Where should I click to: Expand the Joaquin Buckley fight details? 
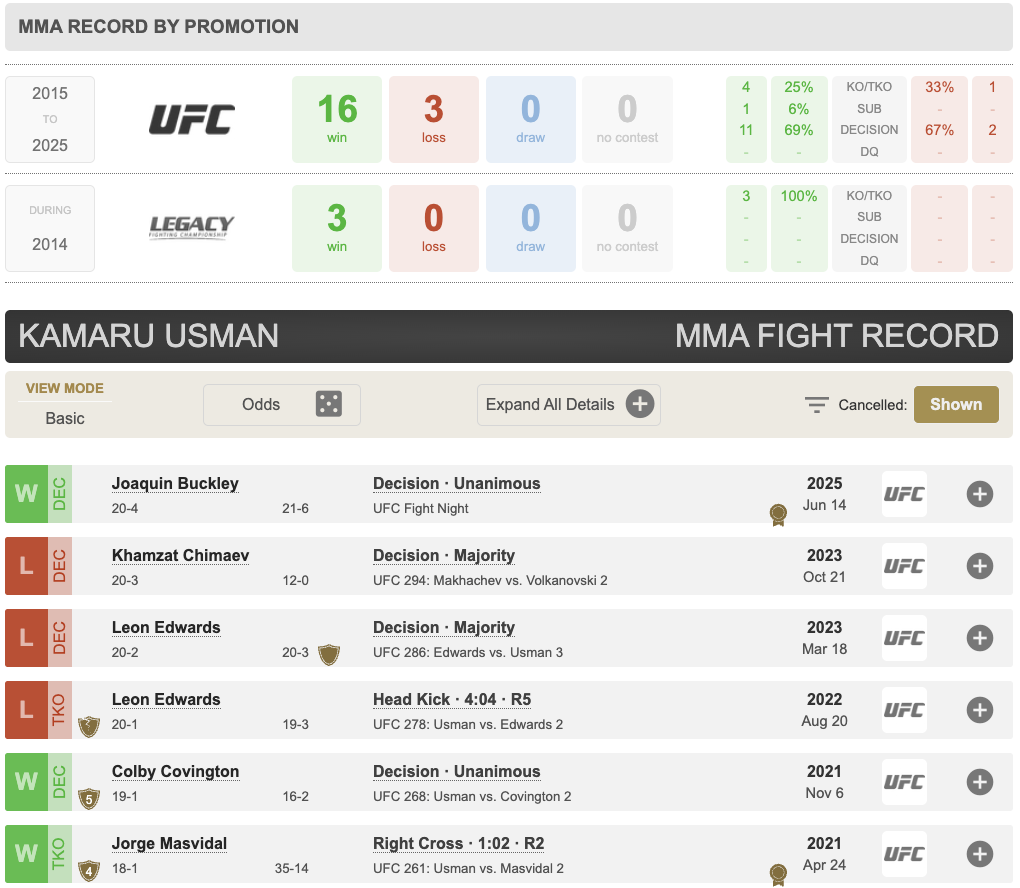point(979,494)
